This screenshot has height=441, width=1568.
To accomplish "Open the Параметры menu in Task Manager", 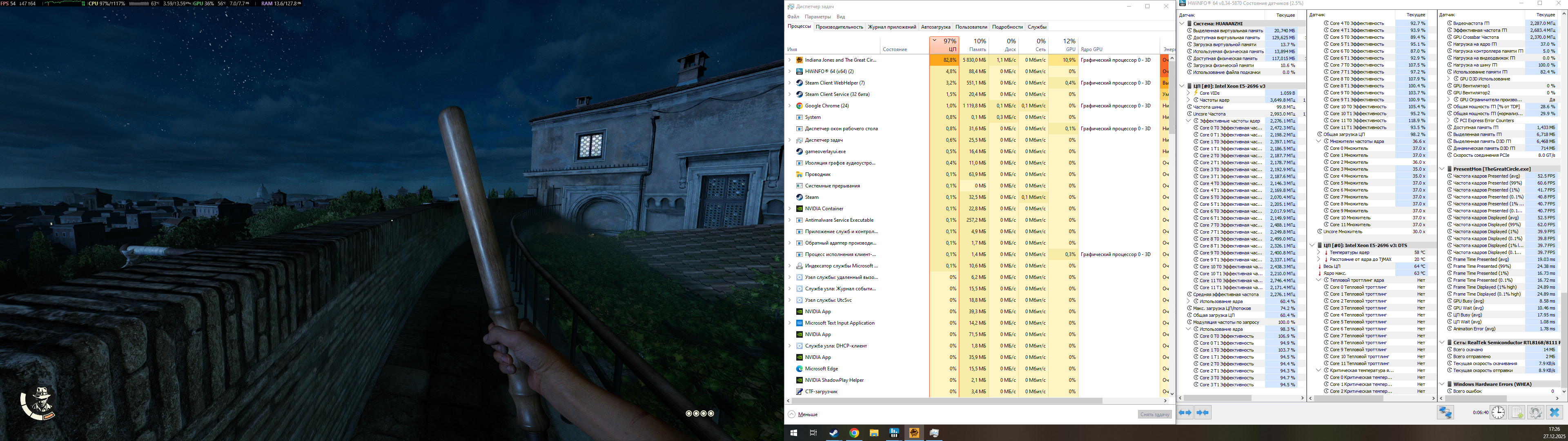I will click(817, 17).
